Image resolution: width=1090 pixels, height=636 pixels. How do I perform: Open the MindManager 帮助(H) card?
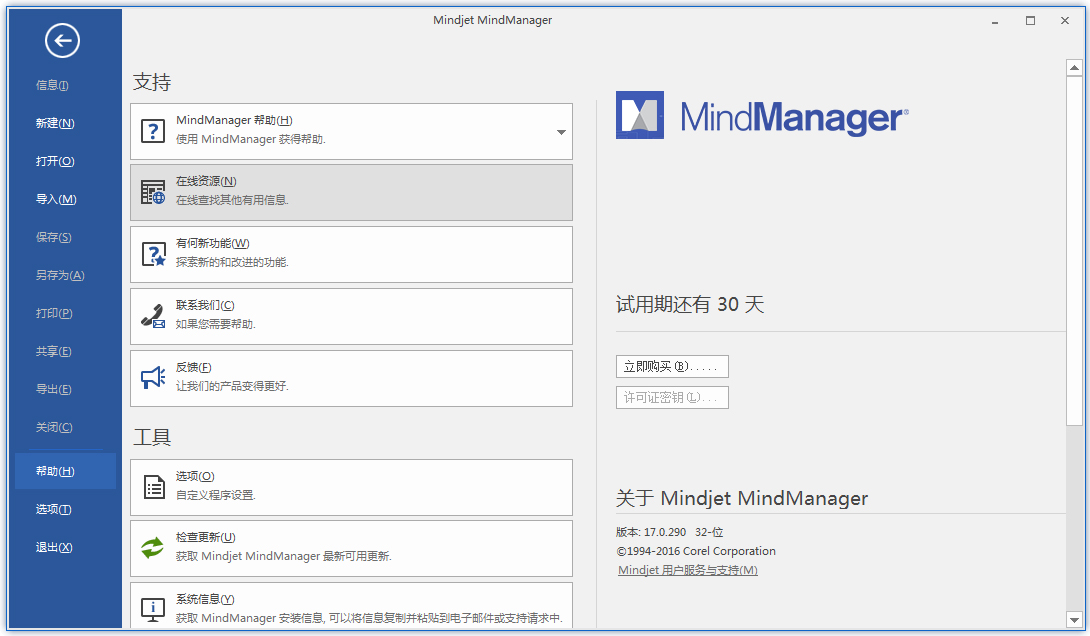pos(351,131)
